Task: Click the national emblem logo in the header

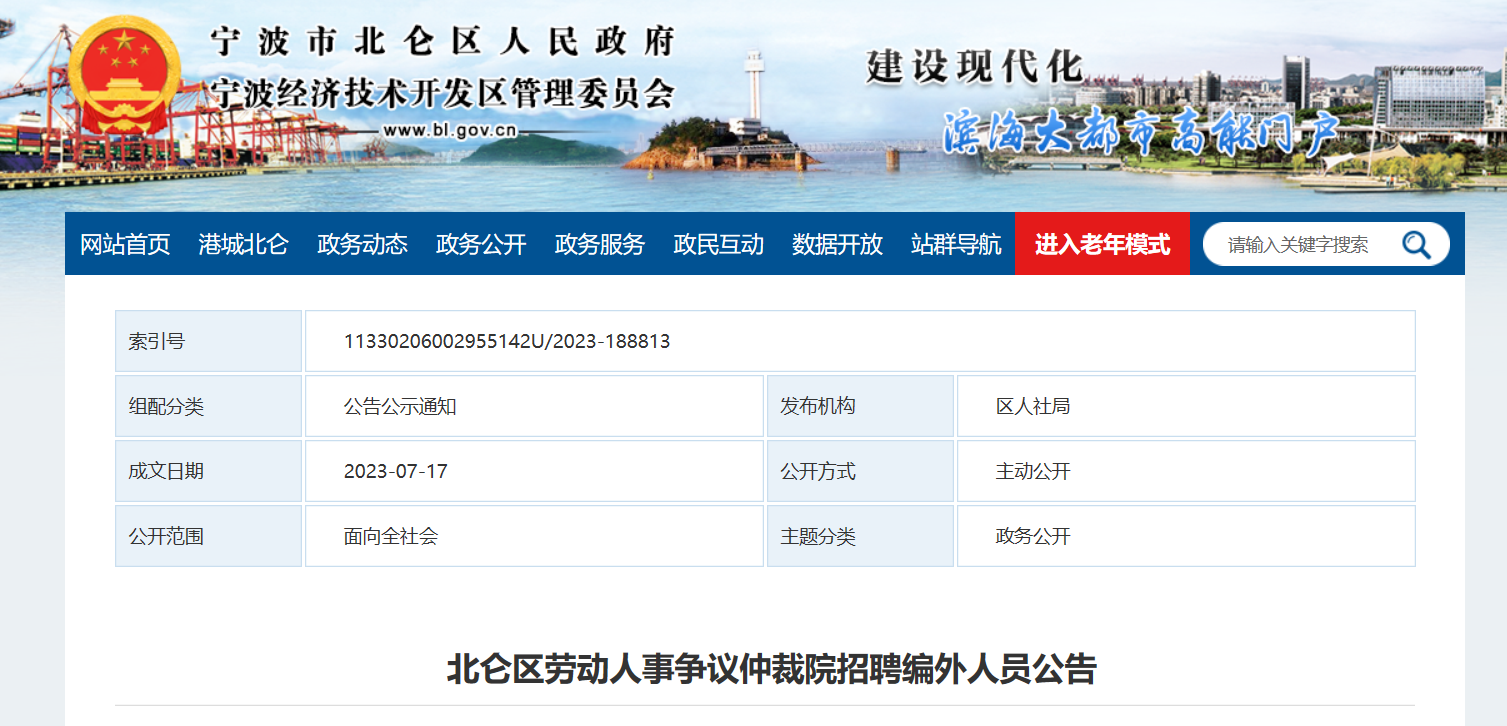Action: point(124,80)
